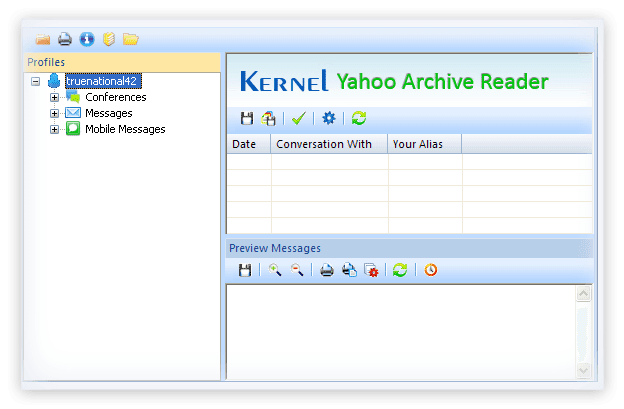Image resolution: width=624 pixels, height=409 pixels.
Task: Select Conferences in the profile tree
Action: [116, 97]
